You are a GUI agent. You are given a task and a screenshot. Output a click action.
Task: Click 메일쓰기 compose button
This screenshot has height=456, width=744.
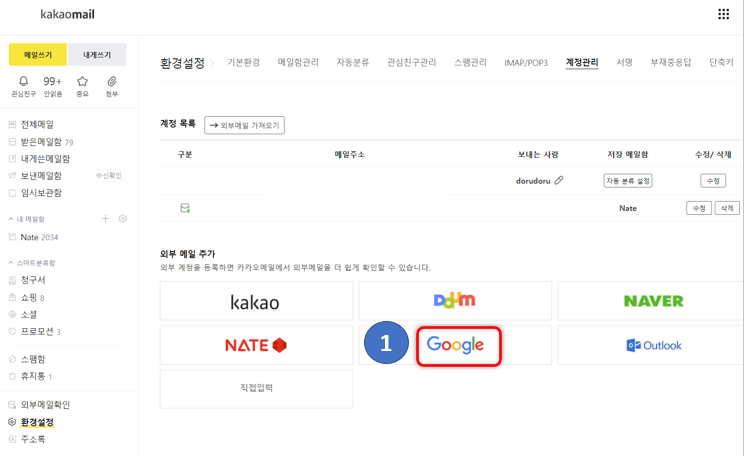[x=38, y=55]
